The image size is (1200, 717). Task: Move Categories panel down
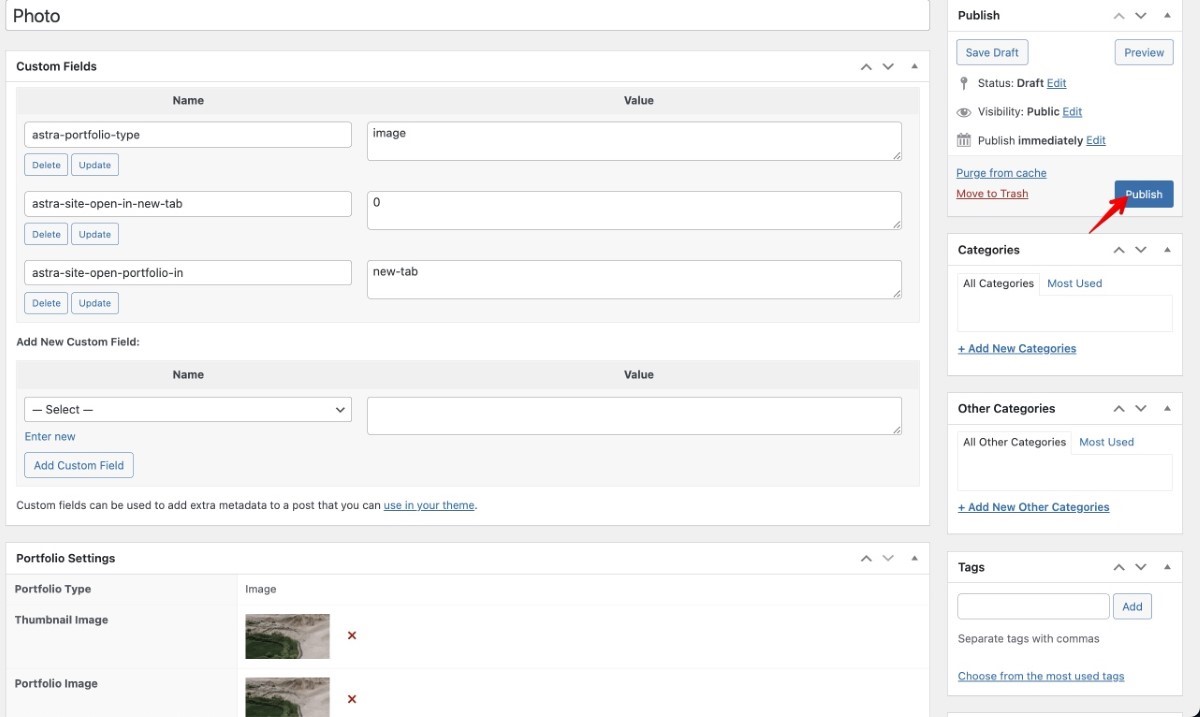tap(1141, 250)
